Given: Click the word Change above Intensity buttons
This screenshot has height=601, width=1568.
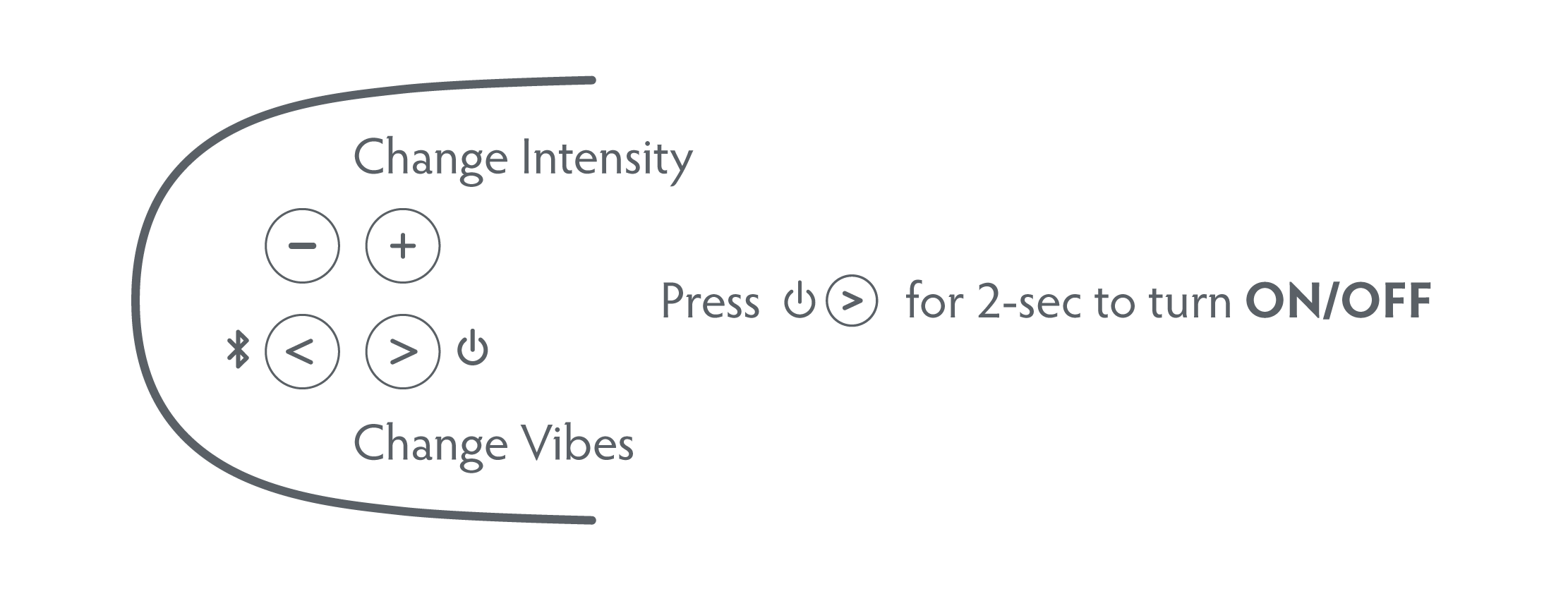Looking at the screenshot, I should click(x=430, y=159).
